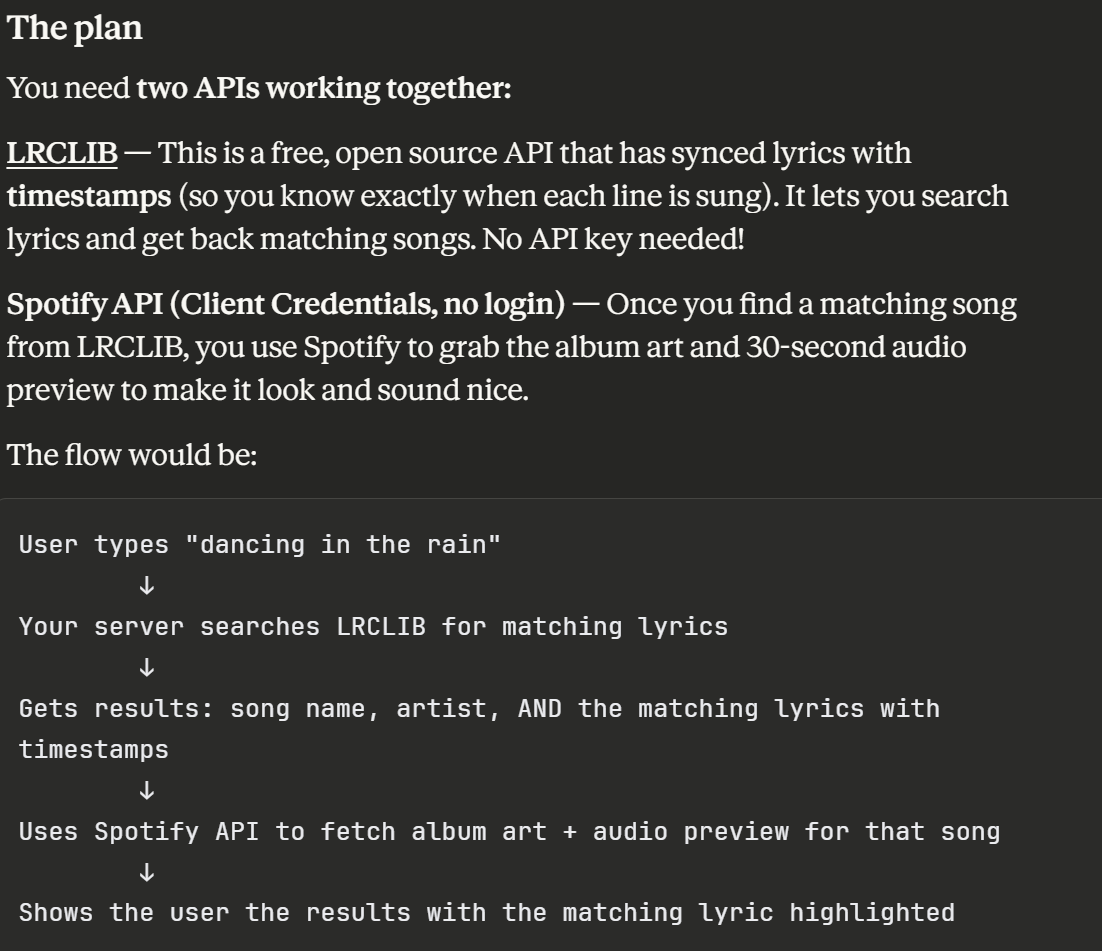
Task: Click the code line 'User types "dancing in the rain"'
Action: 259,545
